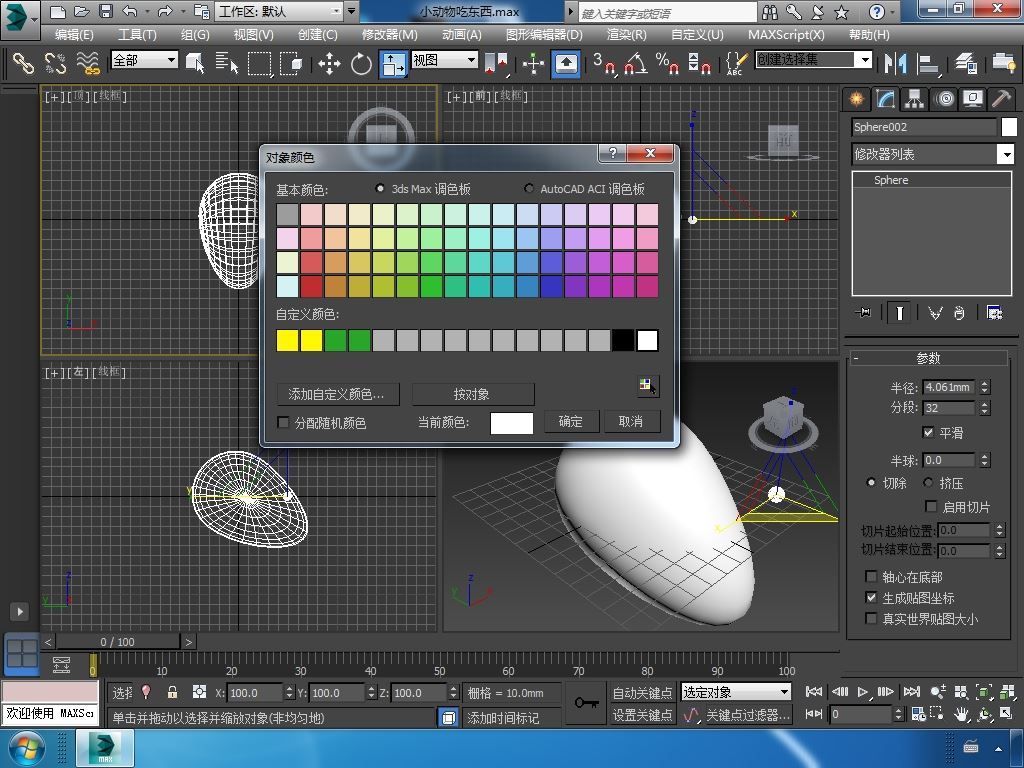Uncheck the Smooth (平滑) checkbox
Viewport: 1024px width, 768px height.
point(929,432)
